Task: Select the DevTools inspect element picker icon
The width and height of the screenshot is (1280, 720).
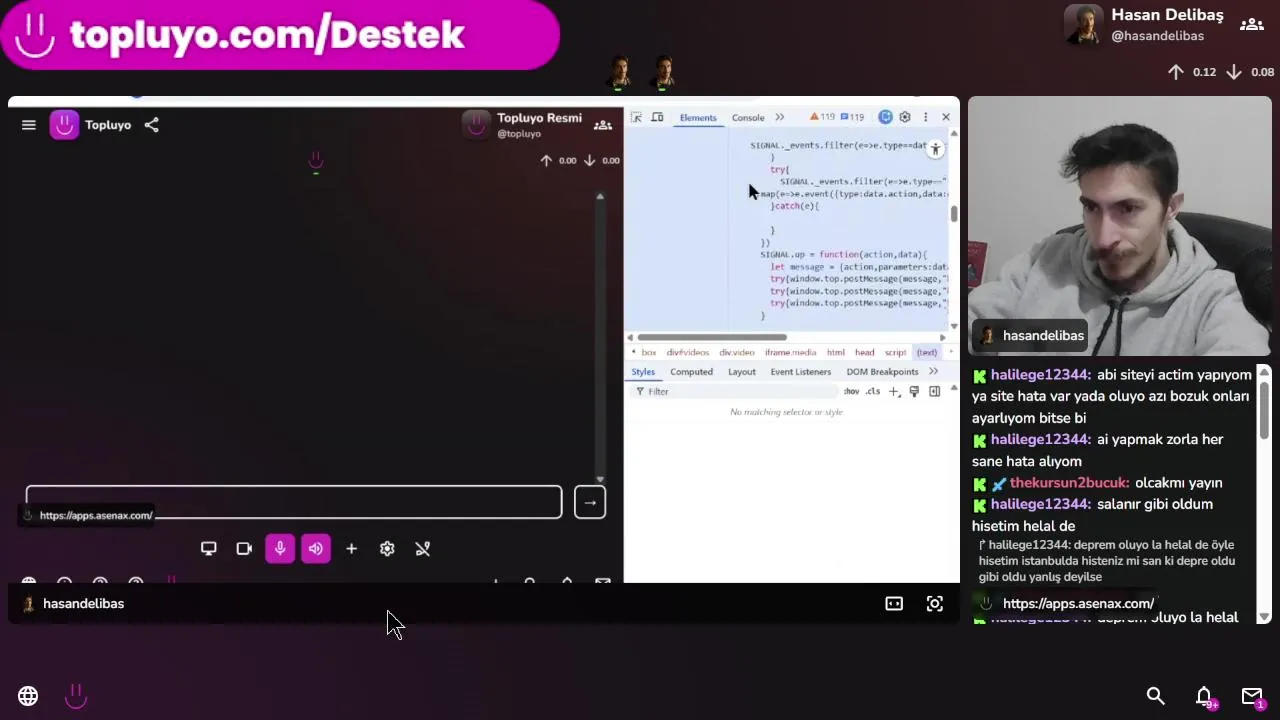Action: [636, 117]
